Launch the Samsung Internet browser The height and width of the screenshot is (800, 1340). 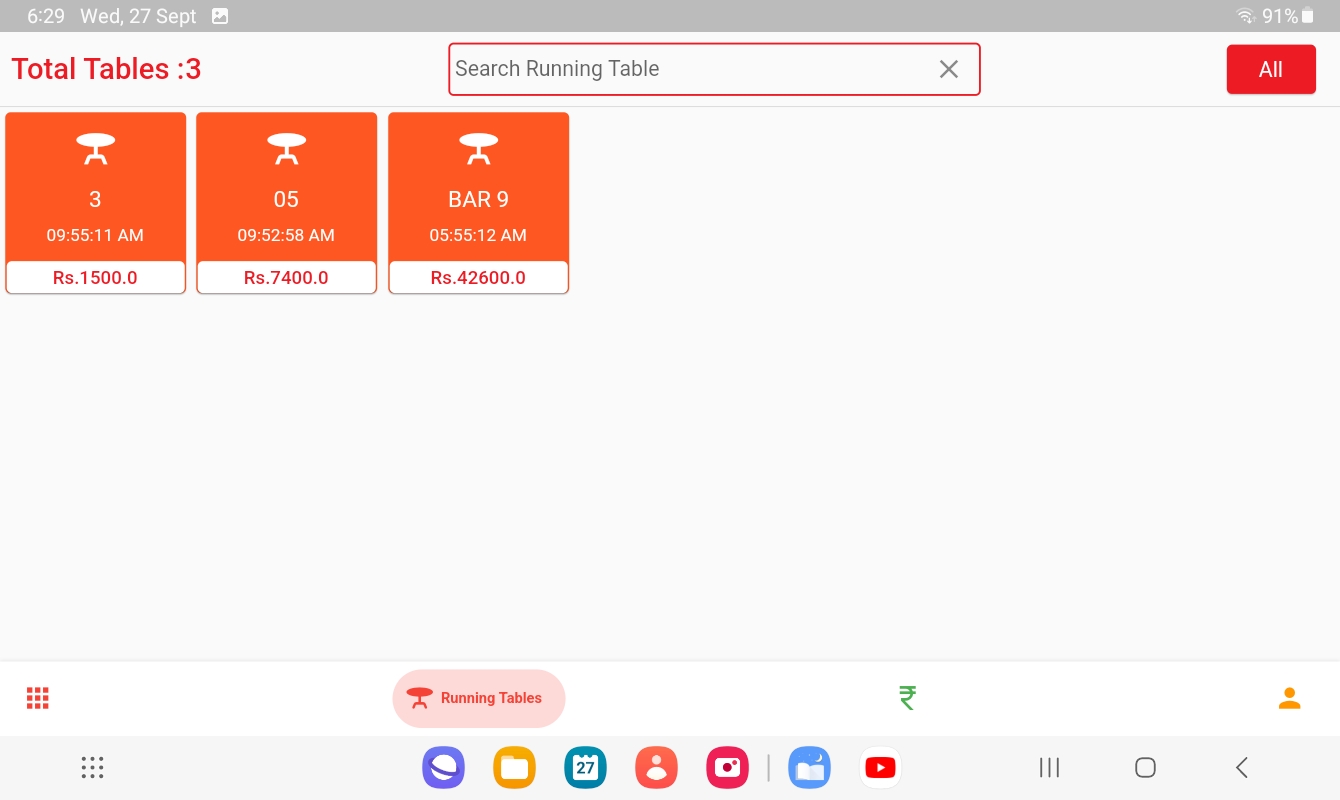pyautogui.click(x=443, y=768)
